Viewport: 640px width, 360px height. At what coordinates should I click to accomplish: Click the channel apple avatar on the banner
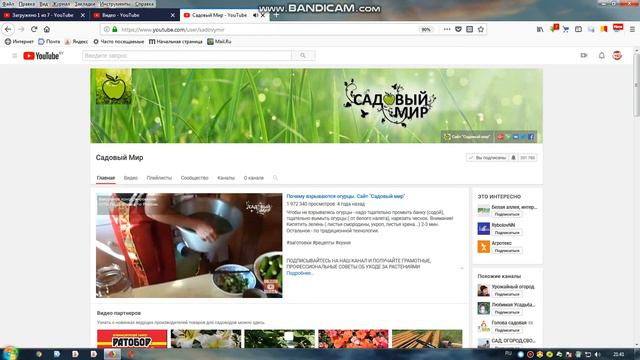tap(114, 86)
